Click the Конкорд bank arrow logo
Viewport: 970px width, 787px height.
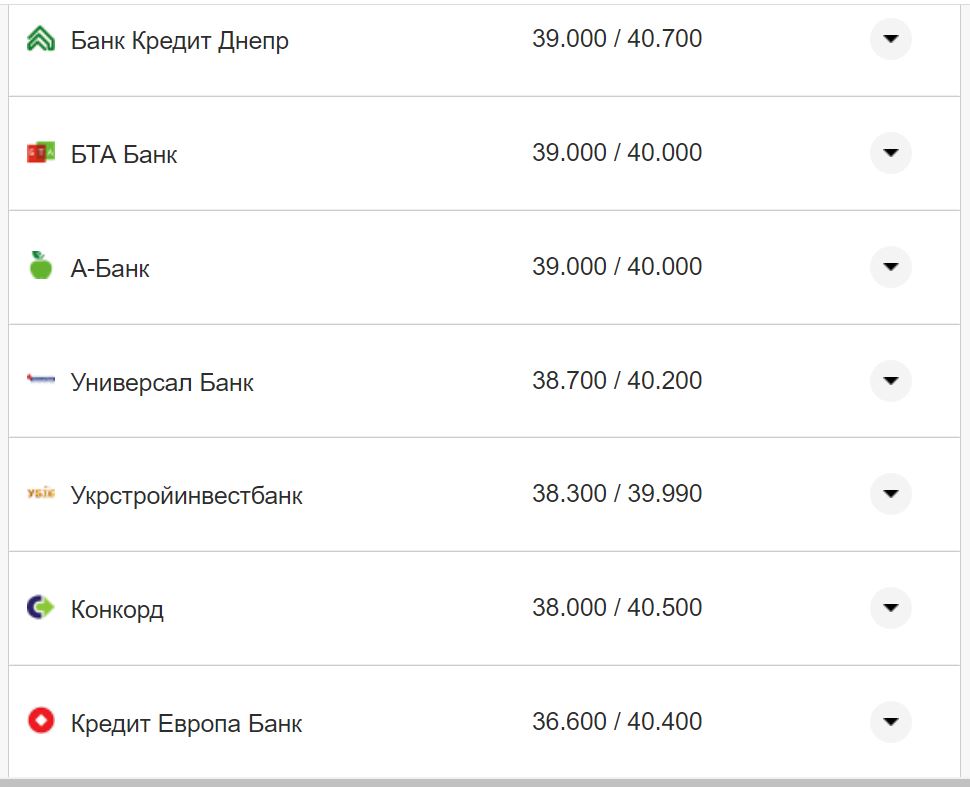(x=41, y=607)
